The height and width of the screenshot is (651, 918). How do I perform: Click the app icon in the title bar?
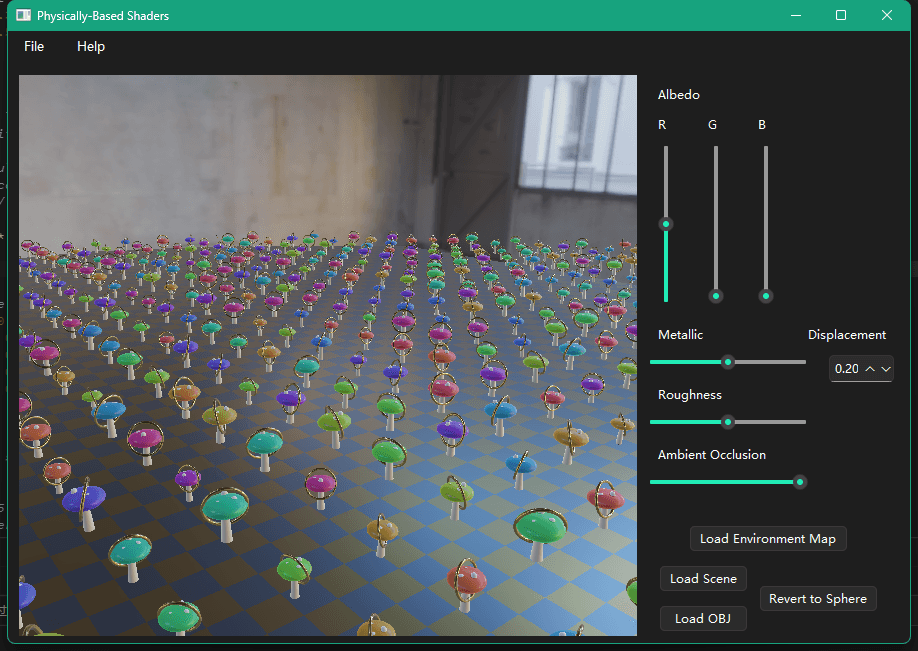23,15
